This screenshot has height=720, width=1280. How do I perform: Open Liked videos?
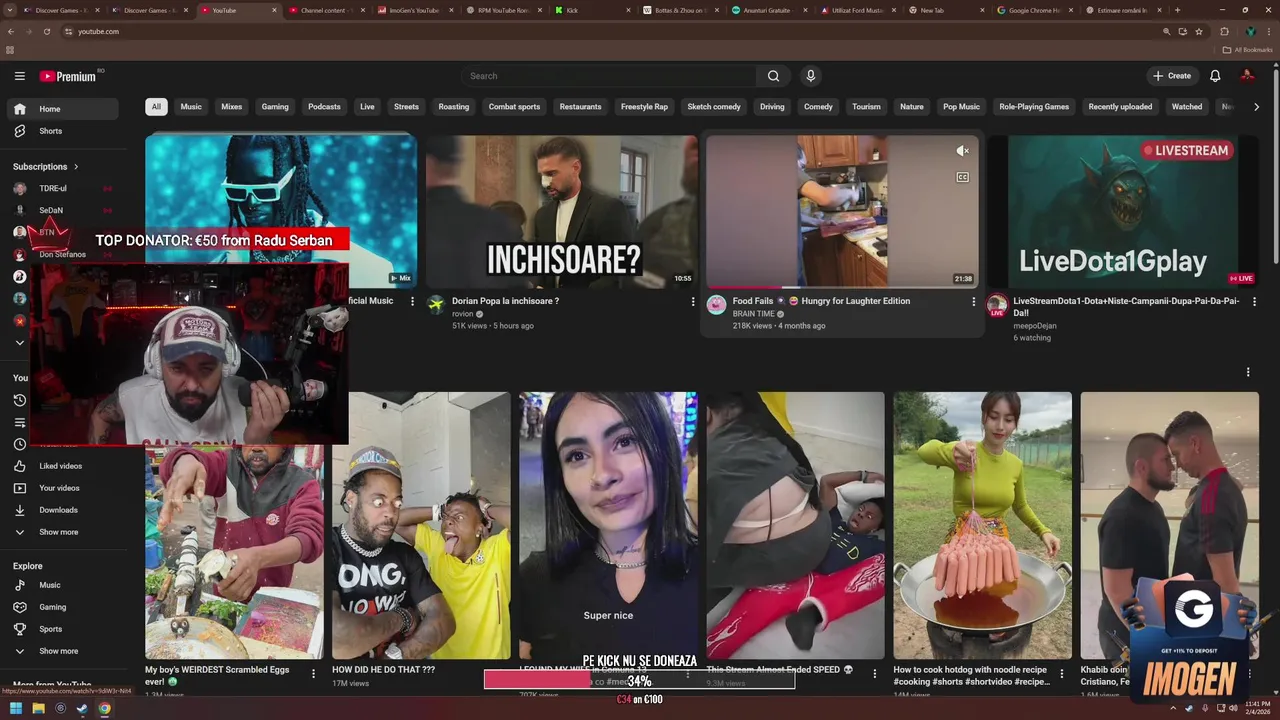pos(60,466)
